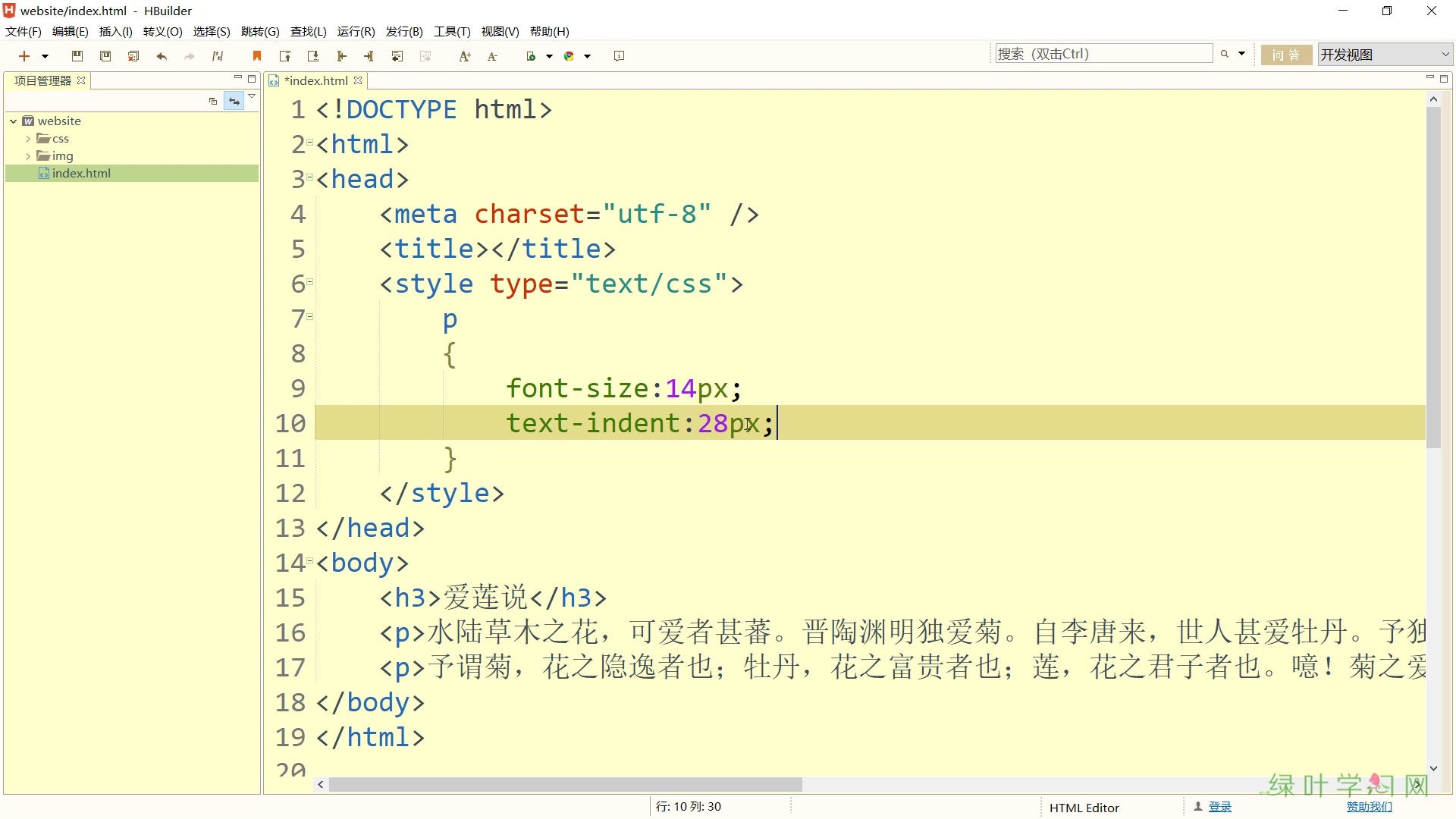Viewport: 1456px width, 819px height.
Task: Decrease editor font size with A- icon
Action: [x=492, y=56]
